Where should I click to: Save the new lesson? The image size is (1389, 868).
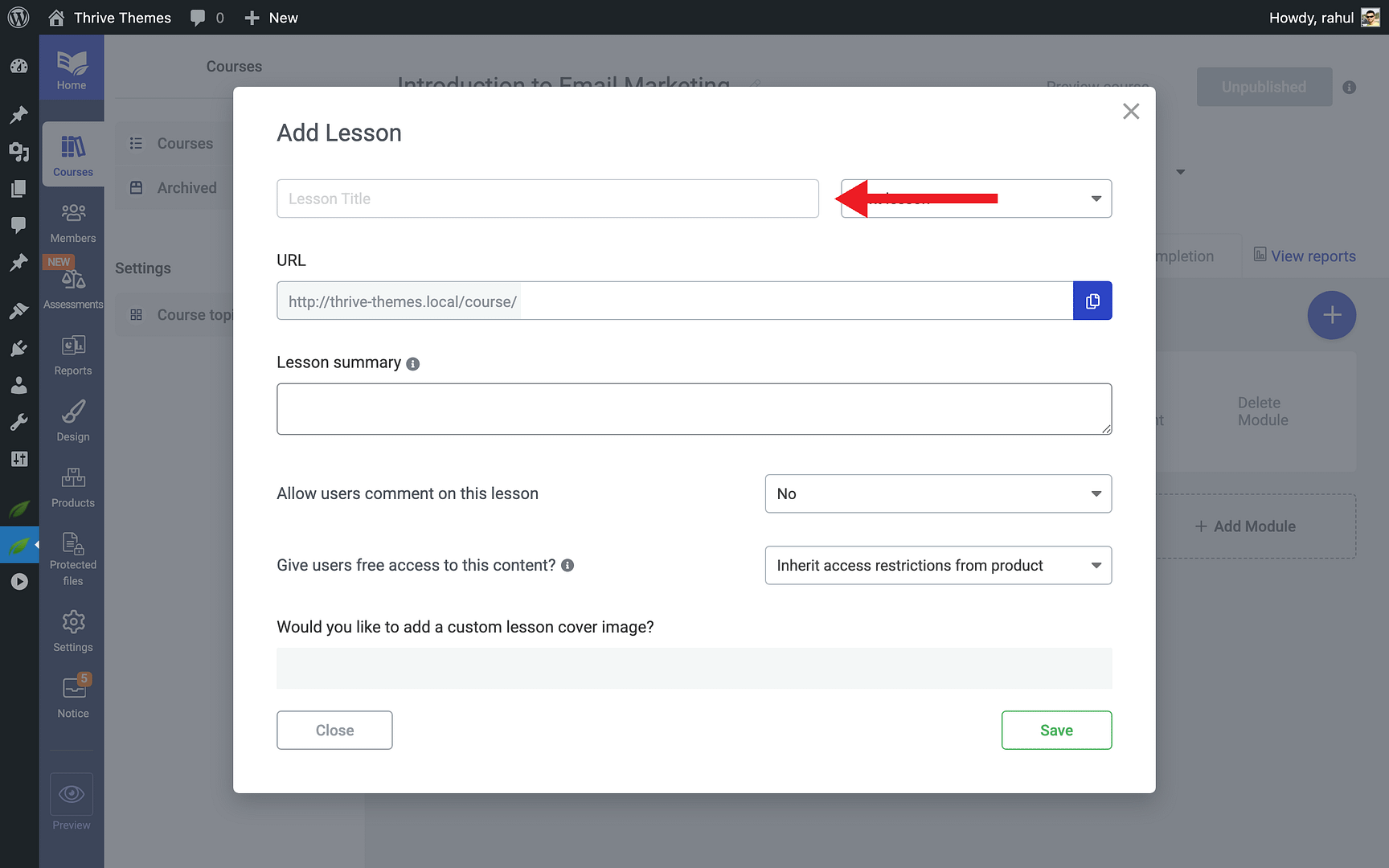tap(1056, 730)
